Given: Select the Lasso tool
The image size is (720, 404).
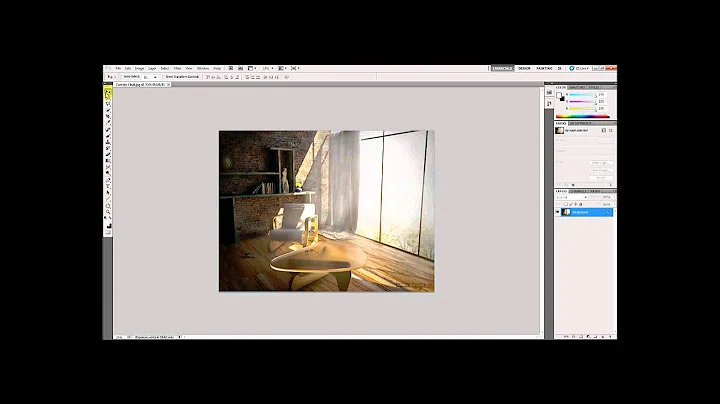Looking at the screenshot, I should (x=108, y=104).
